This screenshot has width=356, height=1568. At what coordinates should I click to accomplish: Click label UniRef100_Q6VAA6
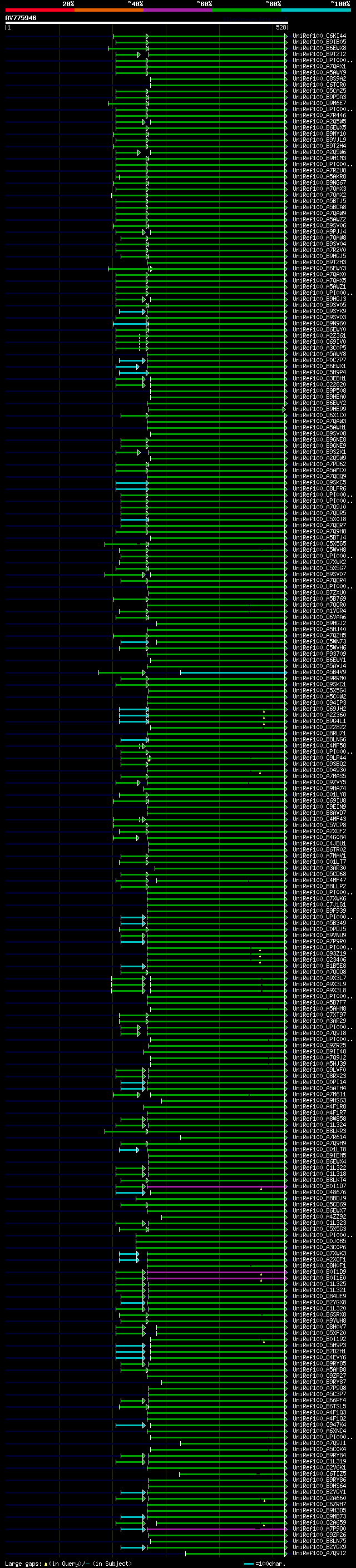click(319, 617)
